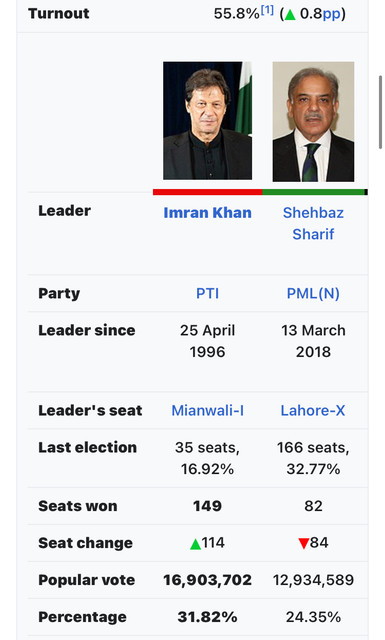Screen dimensions: 385x640
Task: Follow the PTI party link
Action: tap(207, 293)
